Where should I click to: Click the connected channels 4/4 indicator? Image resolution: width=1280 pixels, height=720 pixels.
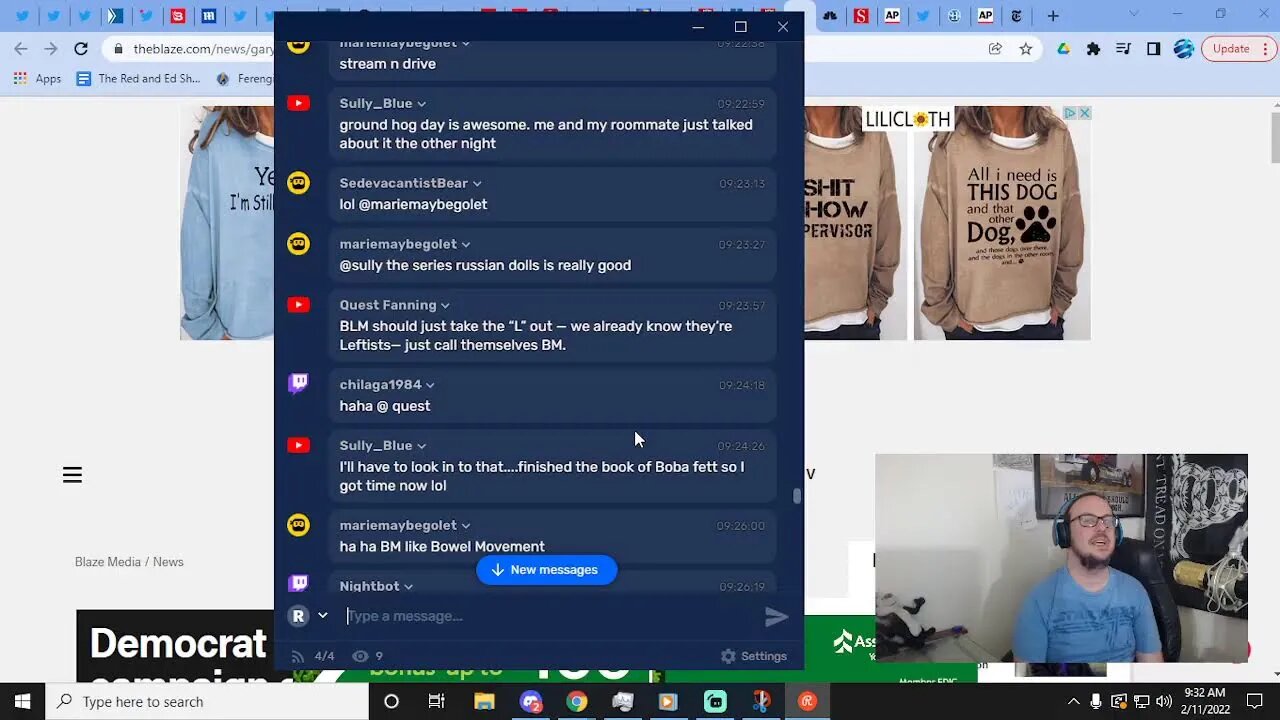pyautogui.click(x=313, y=656)
